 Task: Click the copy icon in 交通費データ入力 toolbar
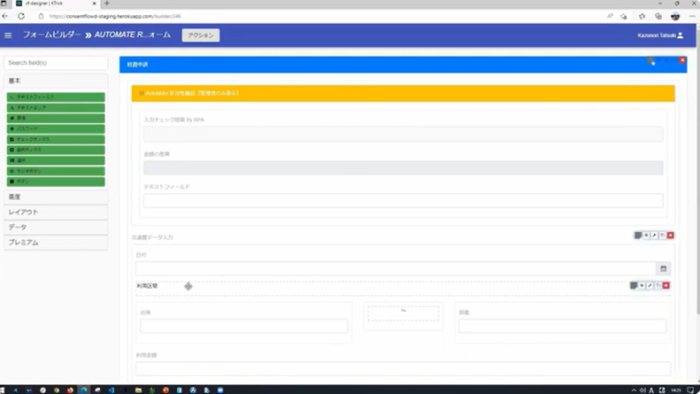tap(662, 235)
